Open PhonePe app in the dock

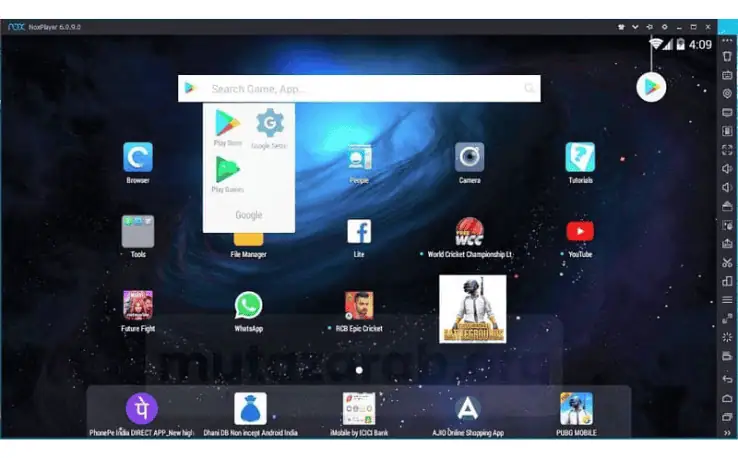coord(142,409)
